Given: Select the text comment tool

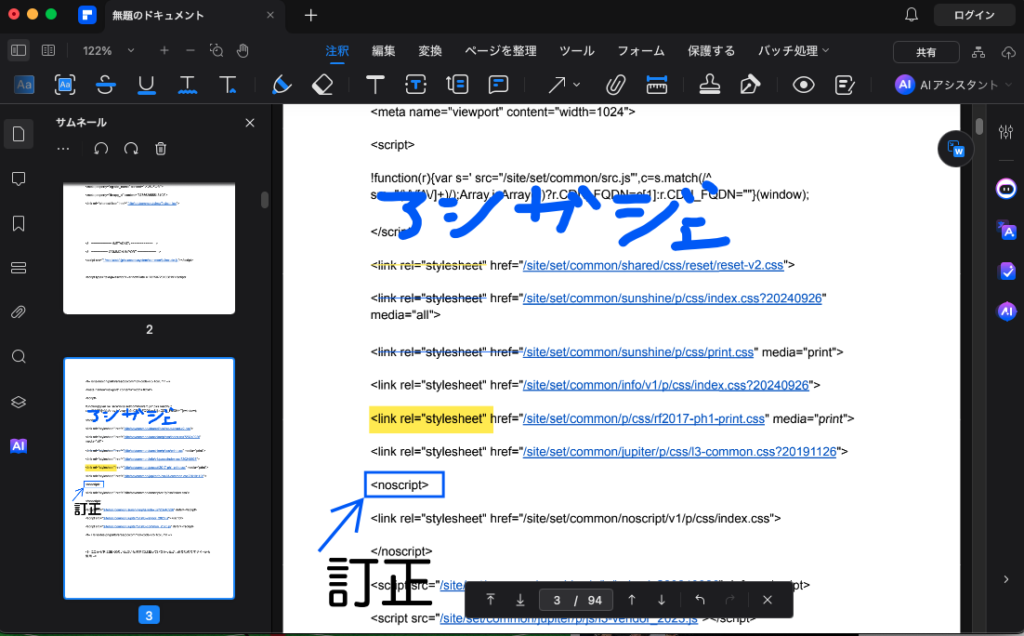Looking at the screenshot, I should [375, 85].
